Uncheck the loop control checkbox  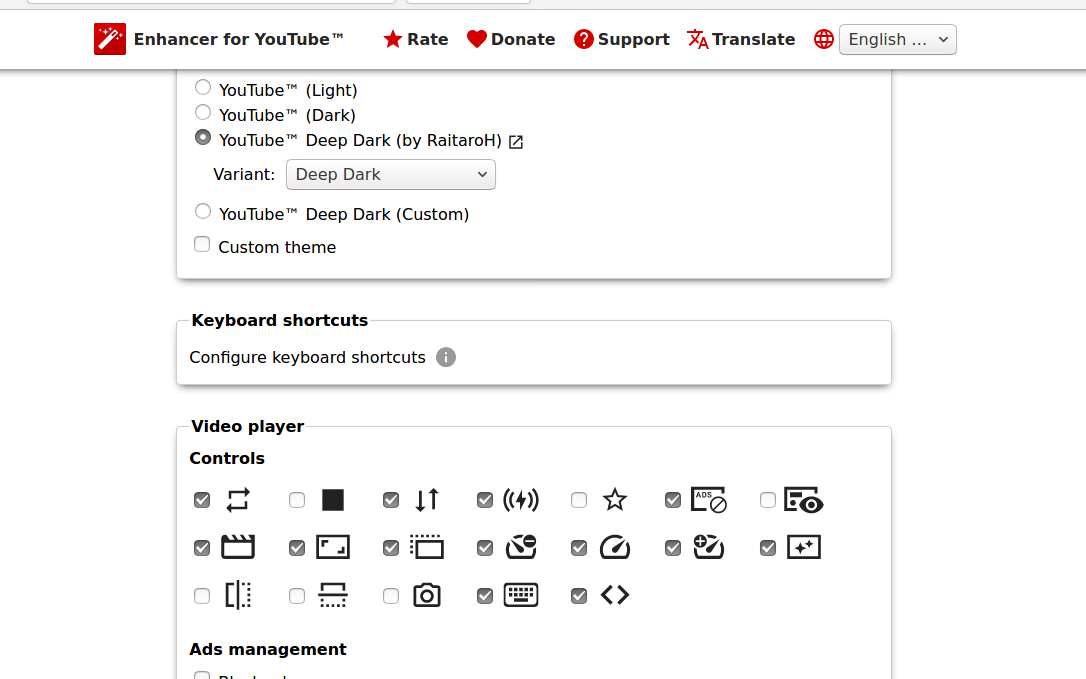[x=202, y=500]
